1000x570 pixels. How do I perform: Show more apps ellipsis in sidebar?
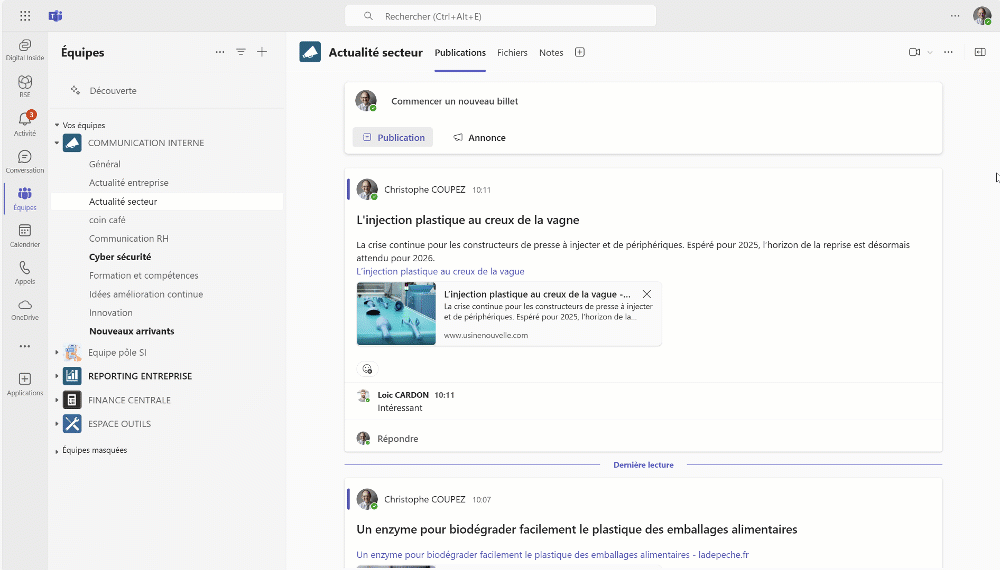tap(25, 346)
